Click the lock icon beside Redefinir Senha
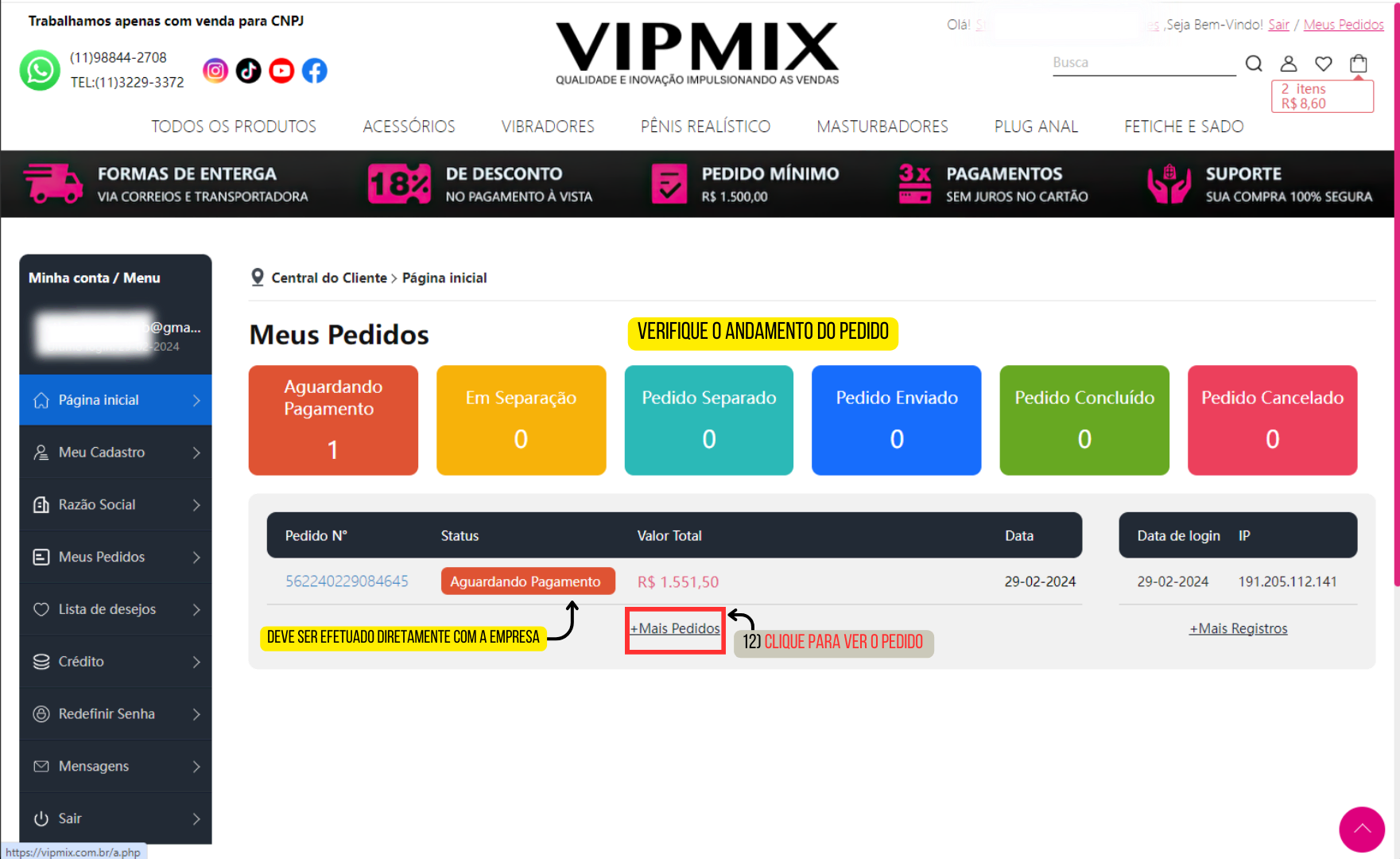The image size is (1400, 859). [x=41, y=714]
